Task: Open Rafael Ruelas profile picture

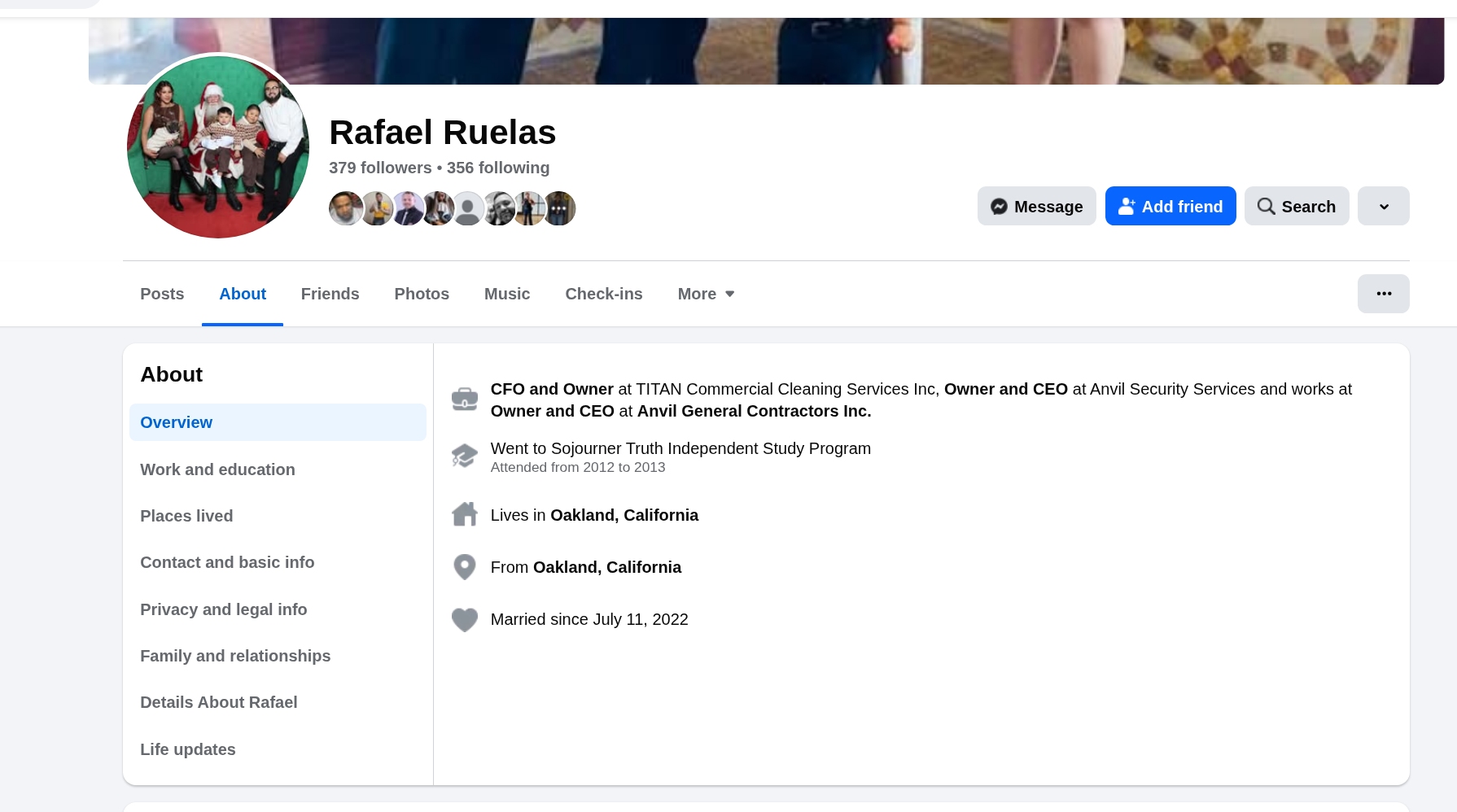Action: pyautogui.click(x=218, y=147)
